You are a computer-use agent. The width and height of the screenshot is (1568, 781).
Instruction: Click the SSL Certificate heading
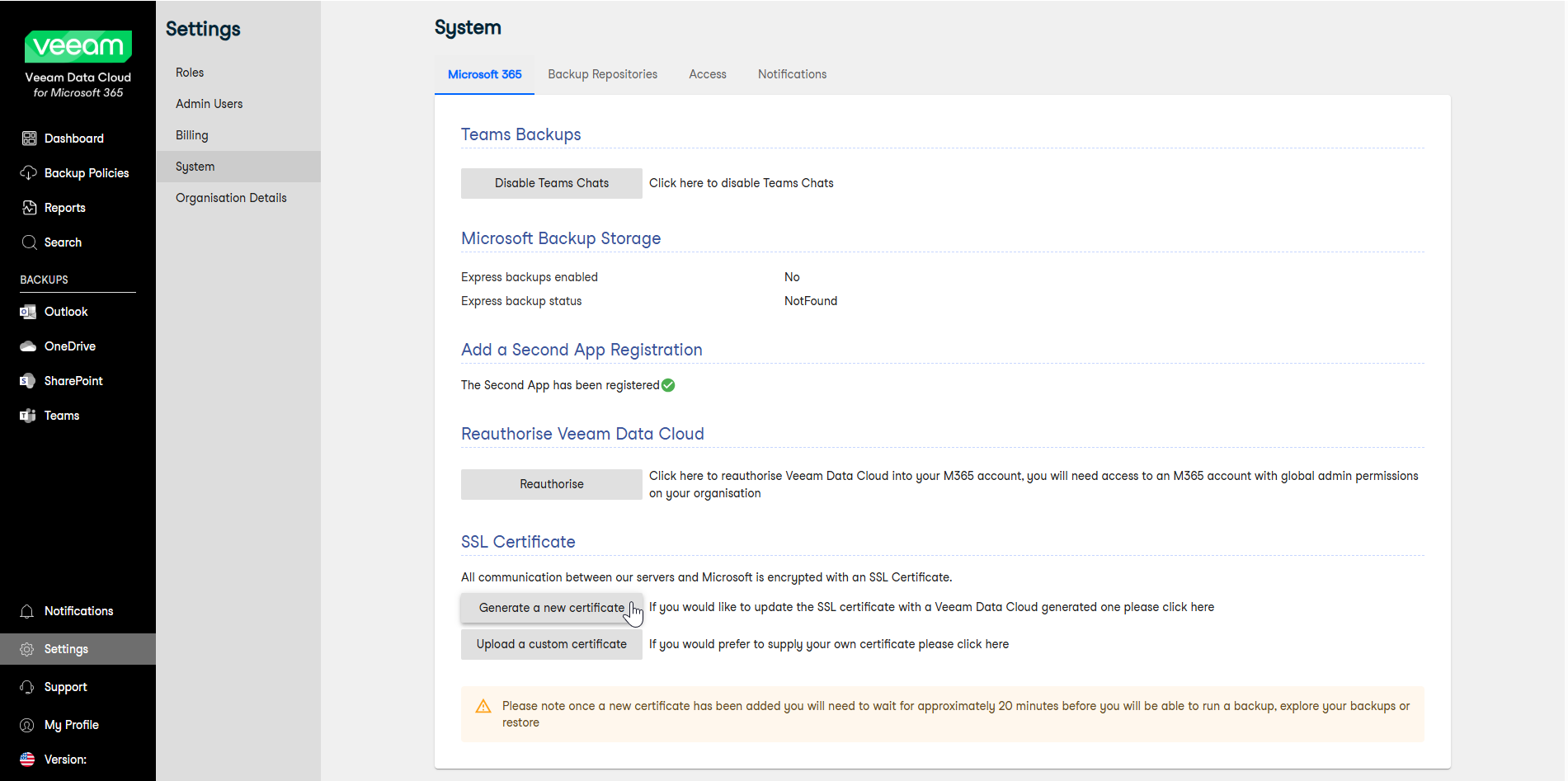[x=518, y=542]
